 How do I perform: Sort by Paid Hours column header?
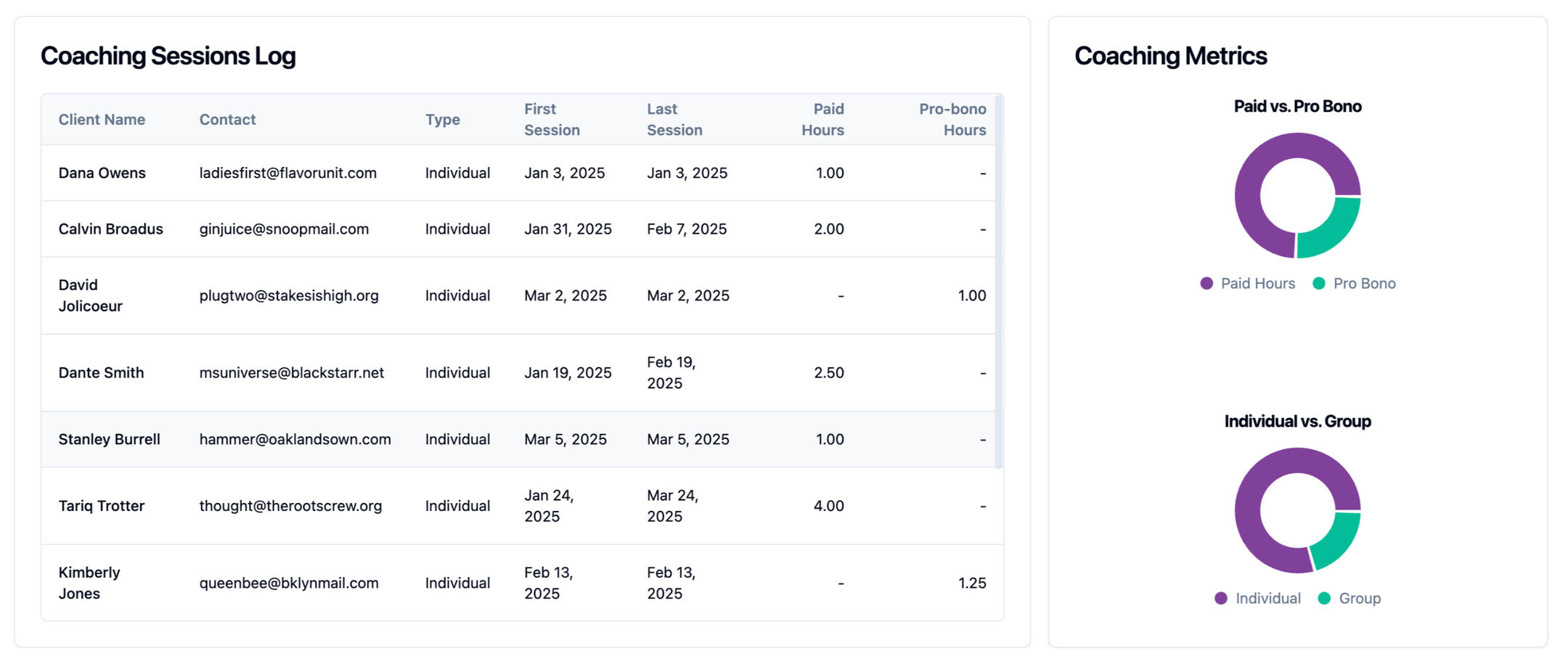(x=822, y=120)
